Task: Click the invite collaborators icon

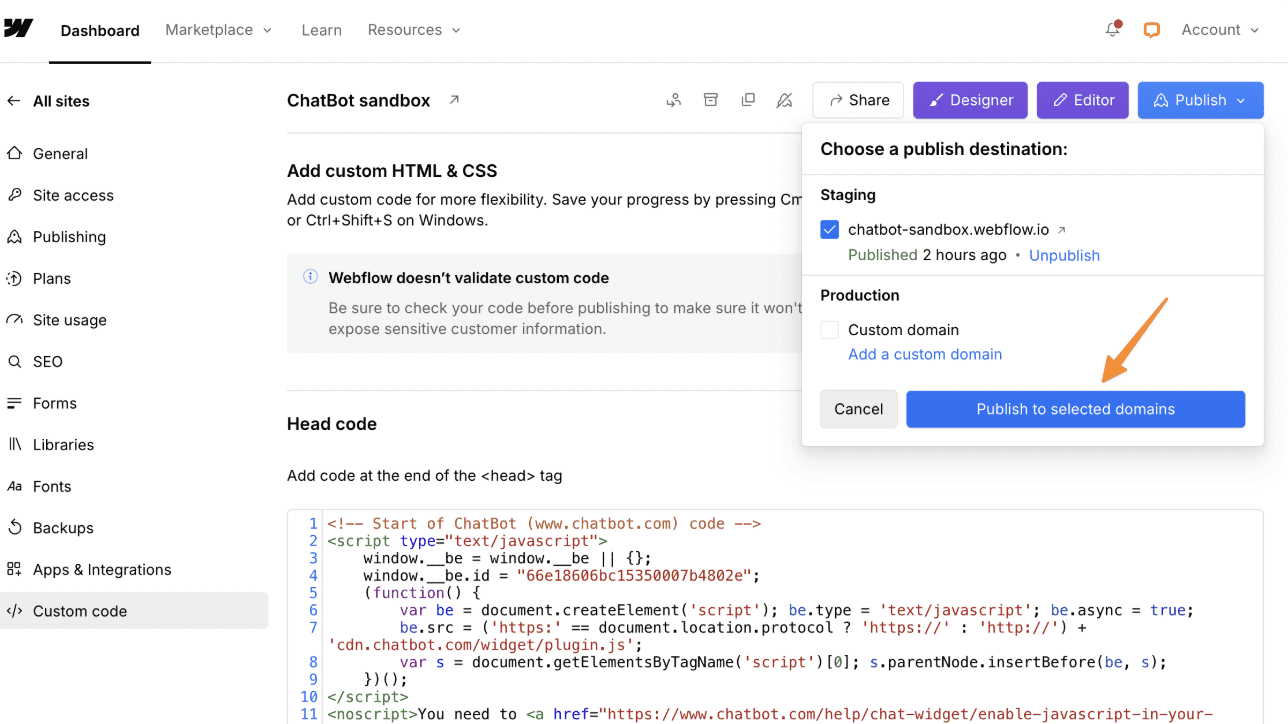Action: pyautogui.click(x=674, y=100)
